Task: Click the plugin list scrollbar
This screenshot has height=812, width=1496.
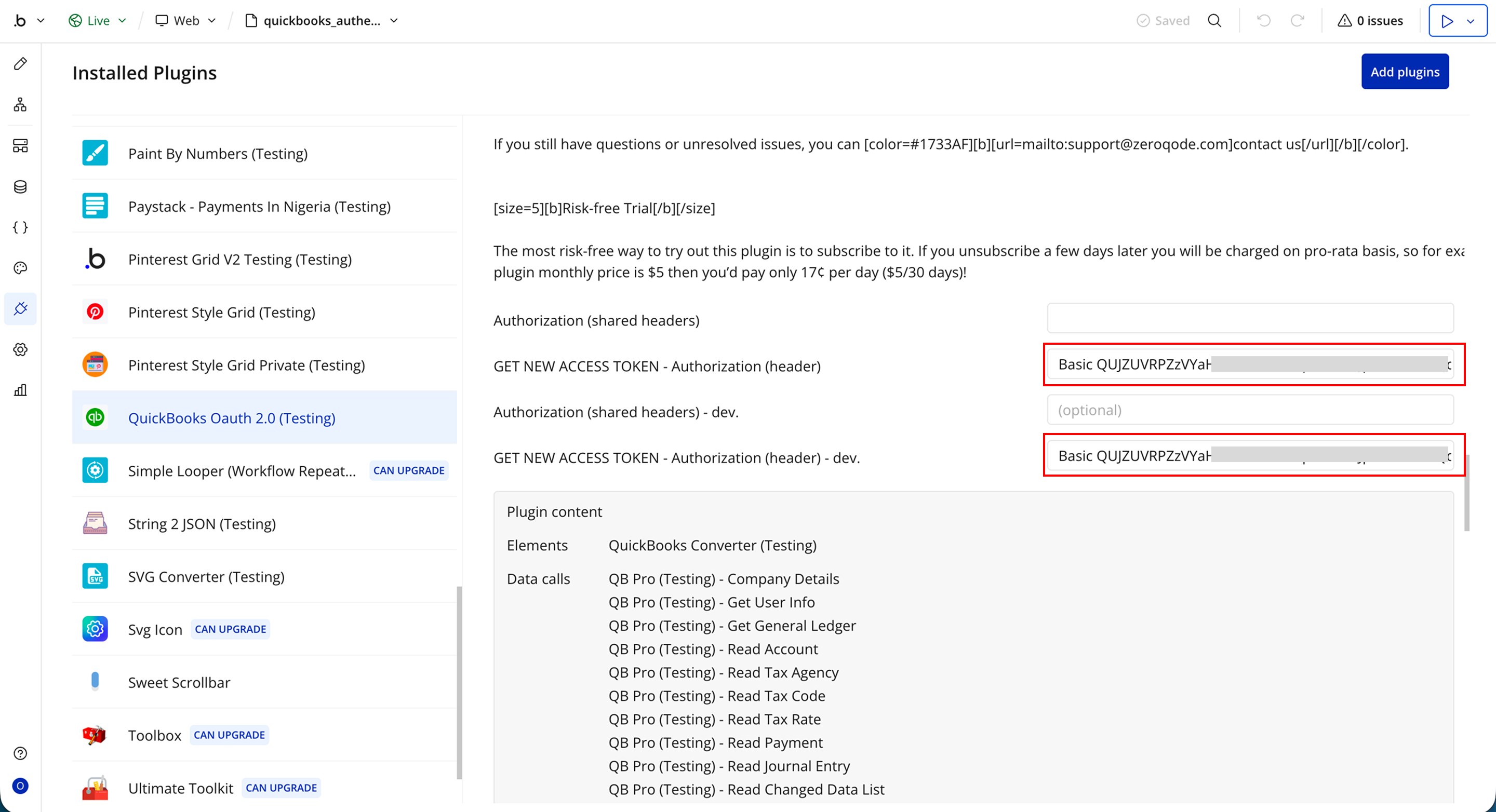Action: coord(459,682)
